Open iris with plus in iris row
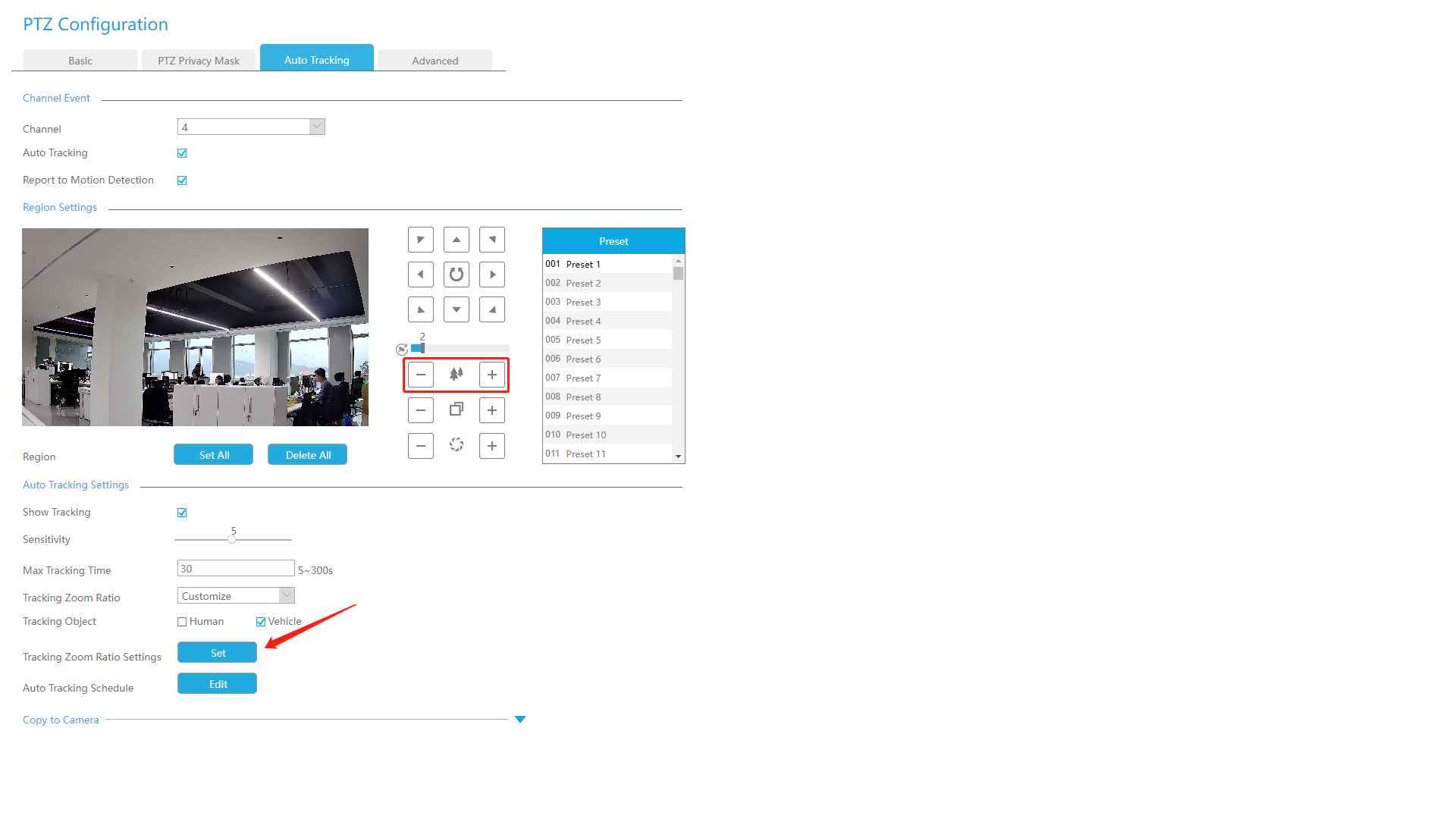The height and width of the screenshot is (819, 1456). tap(492, 446)
